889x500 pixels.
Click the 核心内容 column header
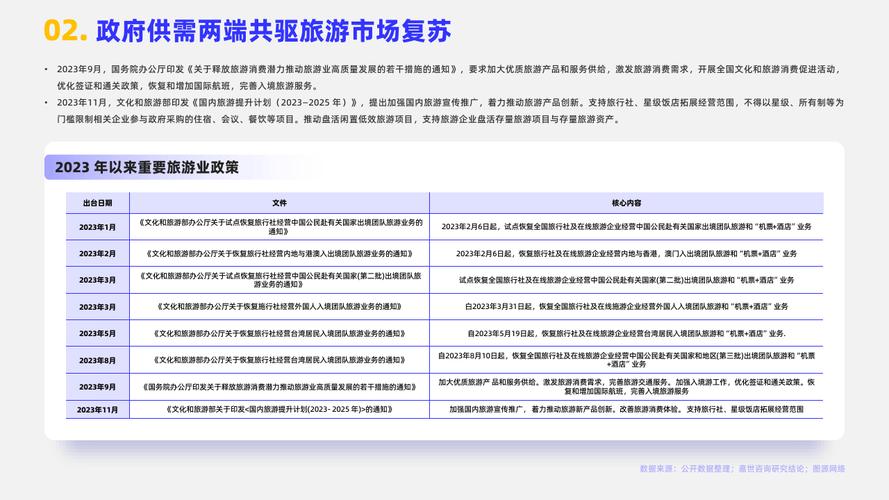click(626, 203)
